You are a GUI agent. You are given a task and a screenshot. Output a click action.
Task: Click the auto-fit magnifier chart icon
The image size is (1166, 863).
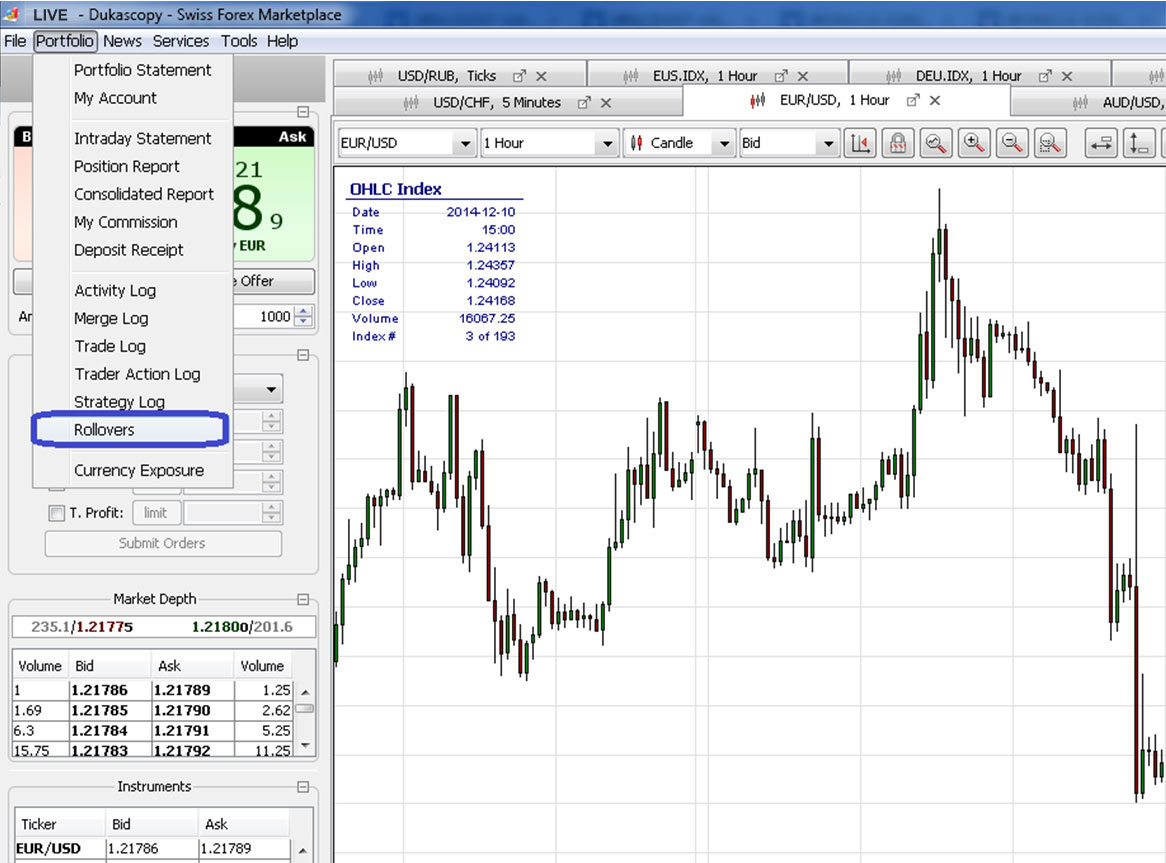click(935, 143)
